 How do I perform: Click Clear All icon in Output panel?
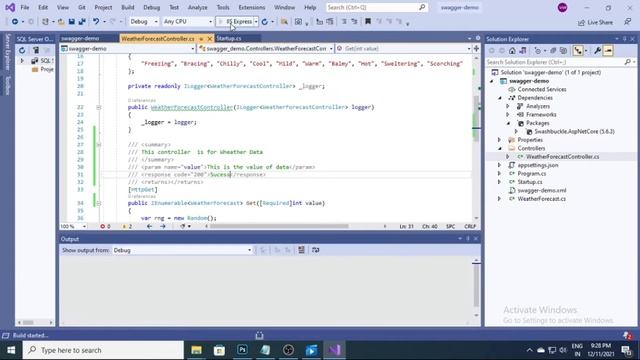pyautogui.click(x=301, y=250)
